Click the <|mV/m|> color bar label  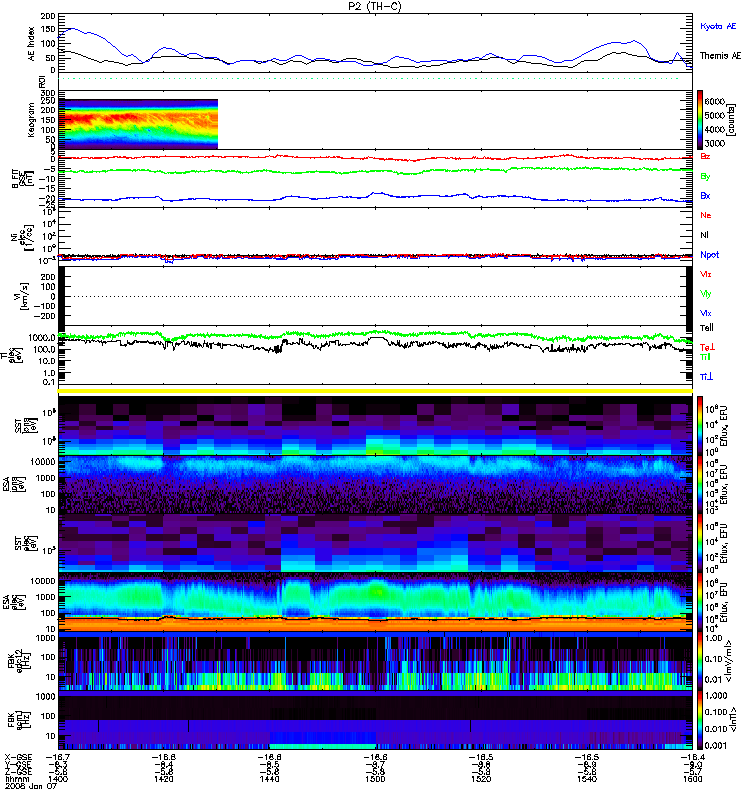pos(729,661)
